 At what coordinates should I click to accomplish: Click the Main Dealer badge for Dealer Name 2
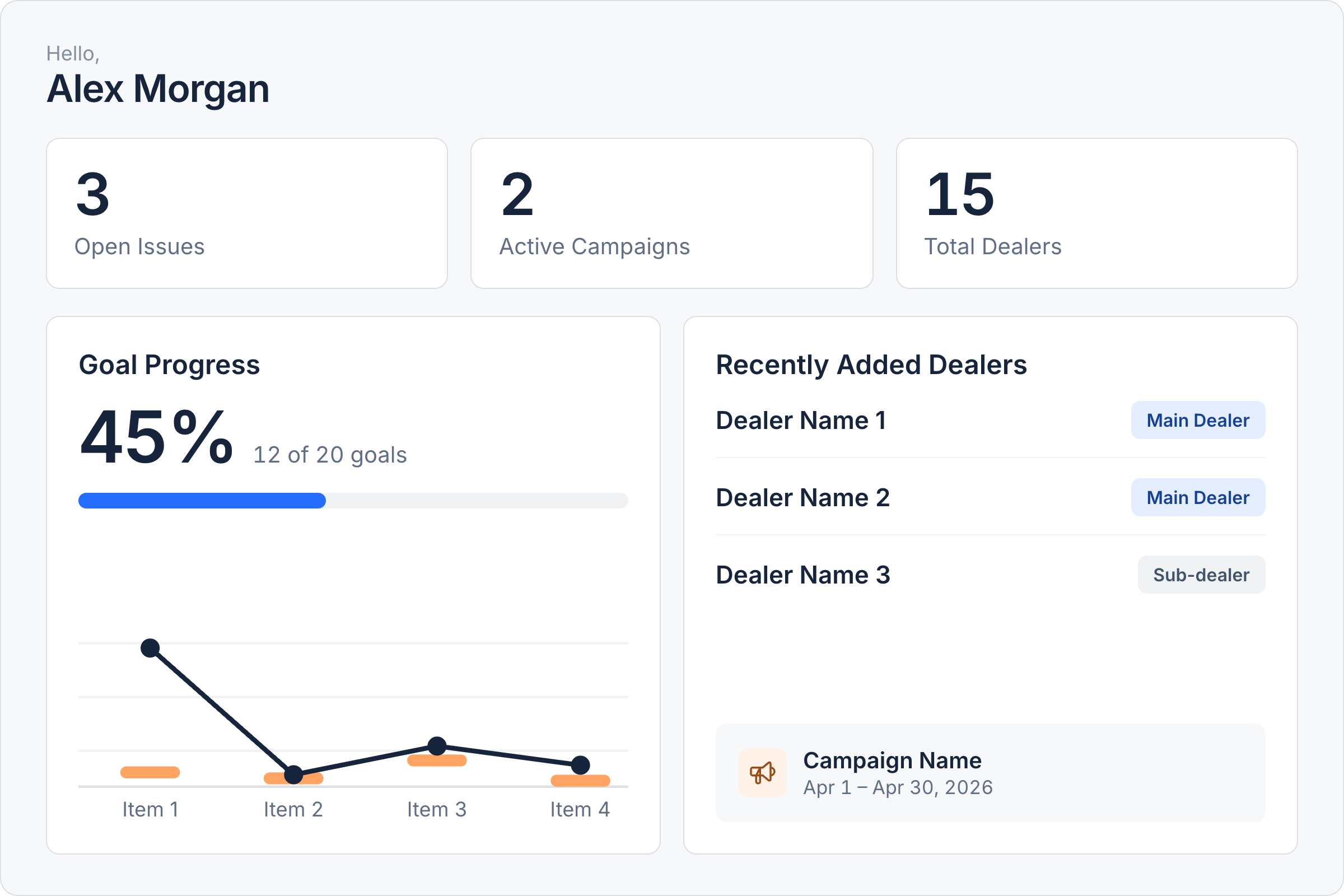pyautogui.click(x=1198, y=497)
